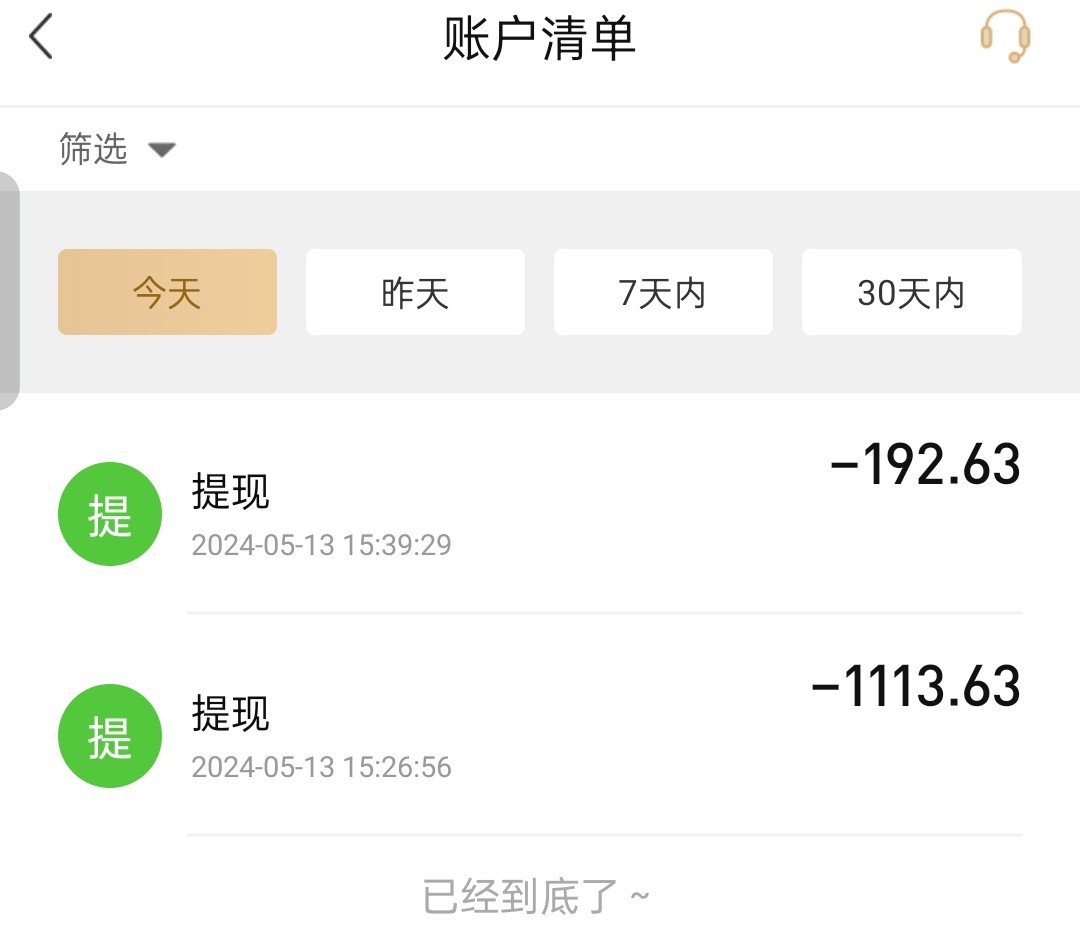This screenshot has height=952, width=1080.
Task: Expand the 筛选 dropdown arrow
Action: pos(162,150)
